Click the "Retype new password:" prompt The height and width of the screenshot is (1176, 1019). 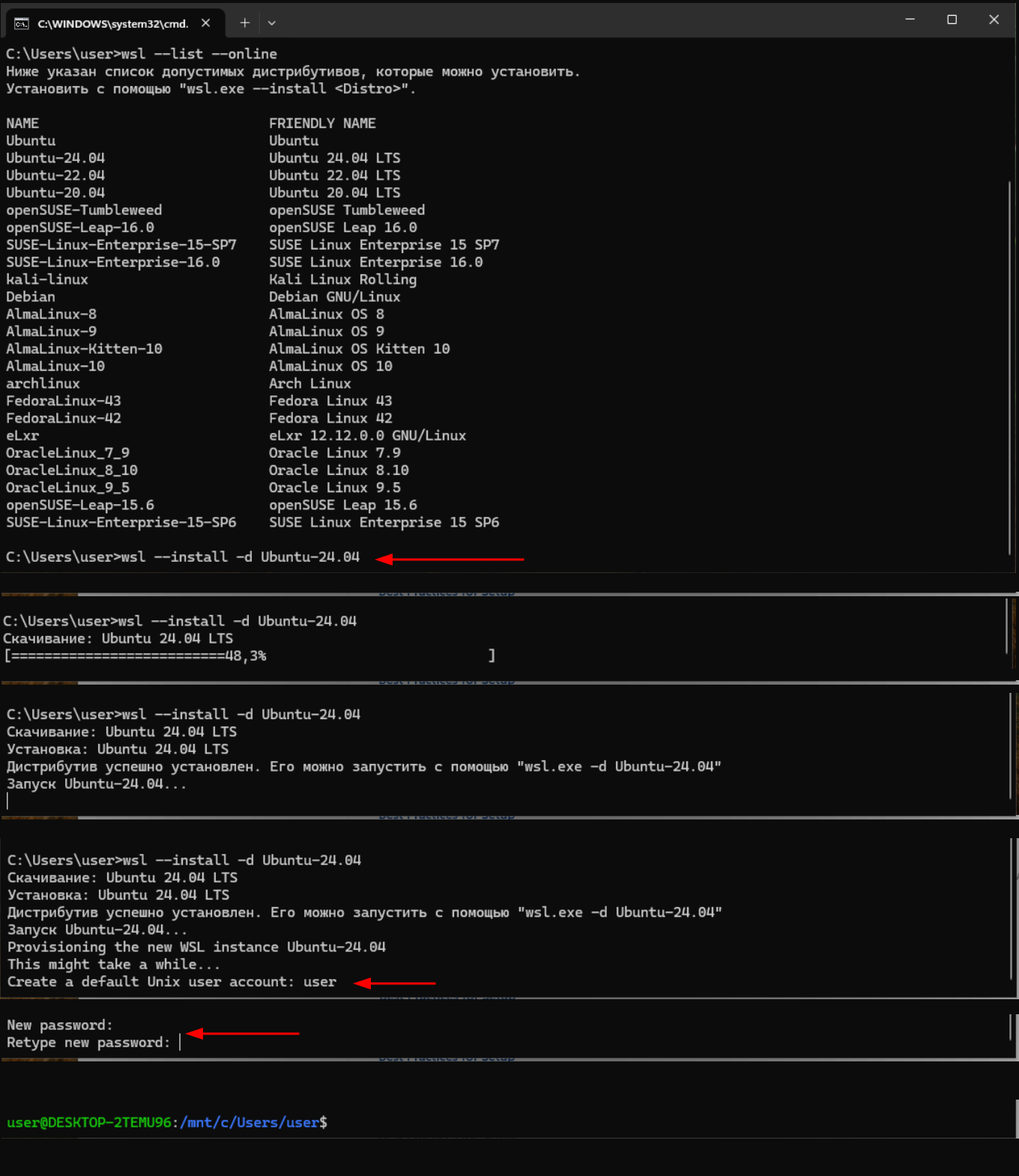tap(88, 1043)
